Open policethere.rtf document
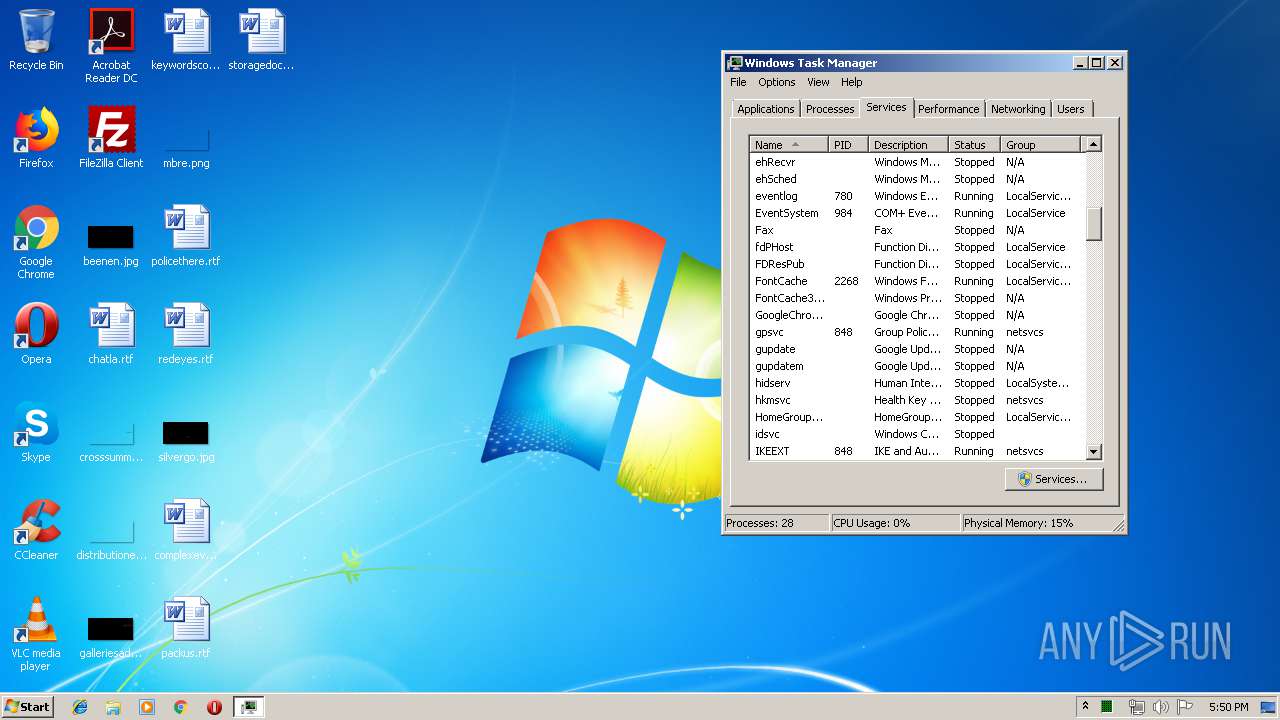The height and width of the screenshot is (720, 1280). [186, 236]
